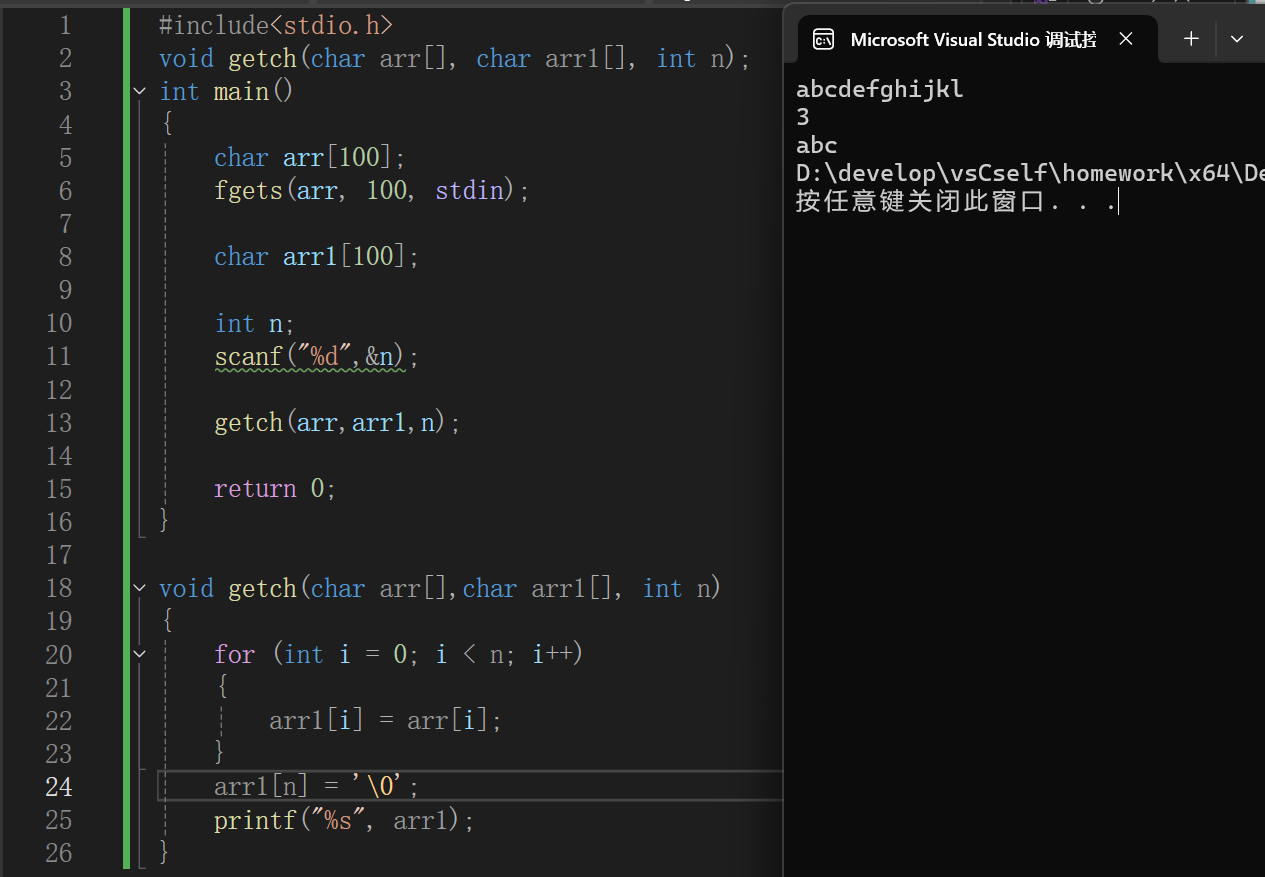
Task: Click line number 13 in the gutter
Action: click(59, 422)
